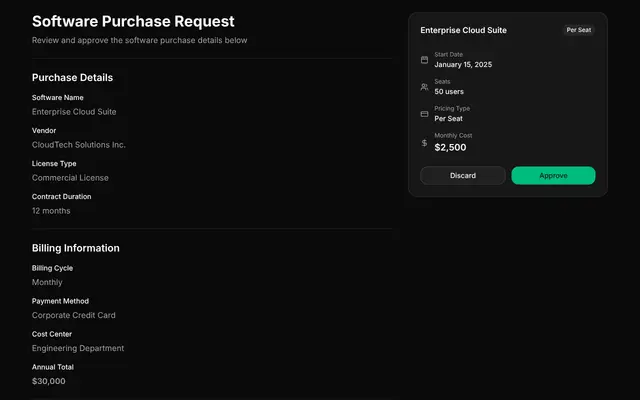
Task: Click the Pricing Type label in the card
Action: 452,109
